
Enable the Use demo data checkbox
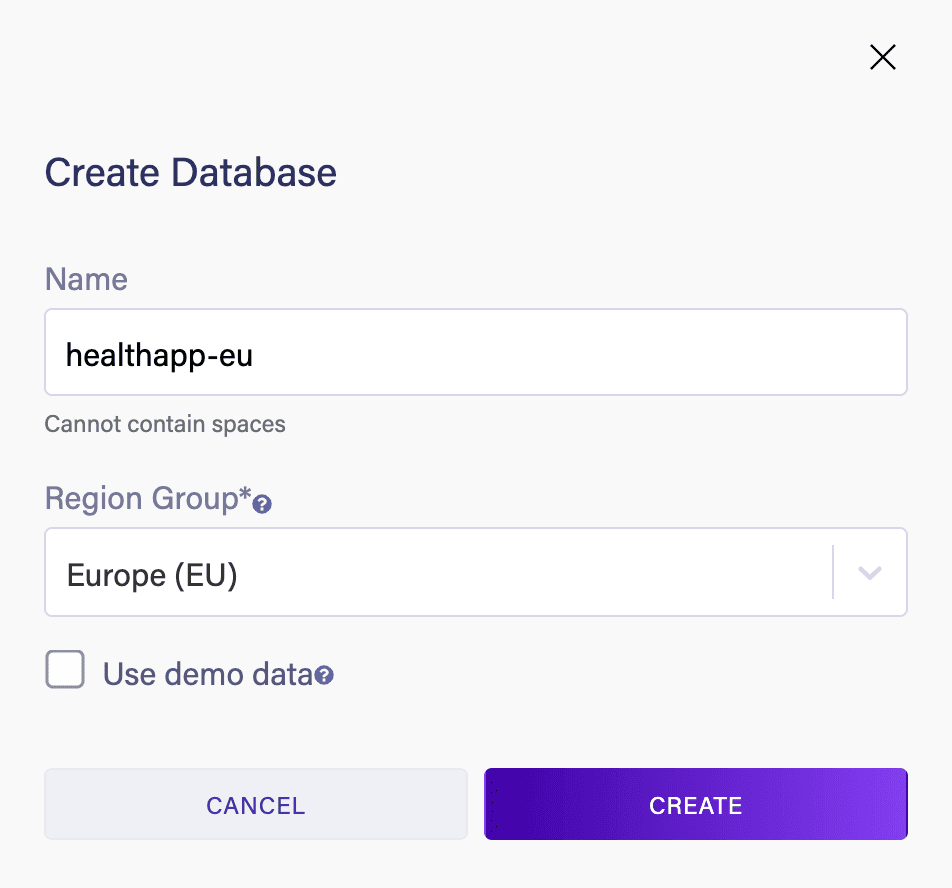click(x=65, y=670)
